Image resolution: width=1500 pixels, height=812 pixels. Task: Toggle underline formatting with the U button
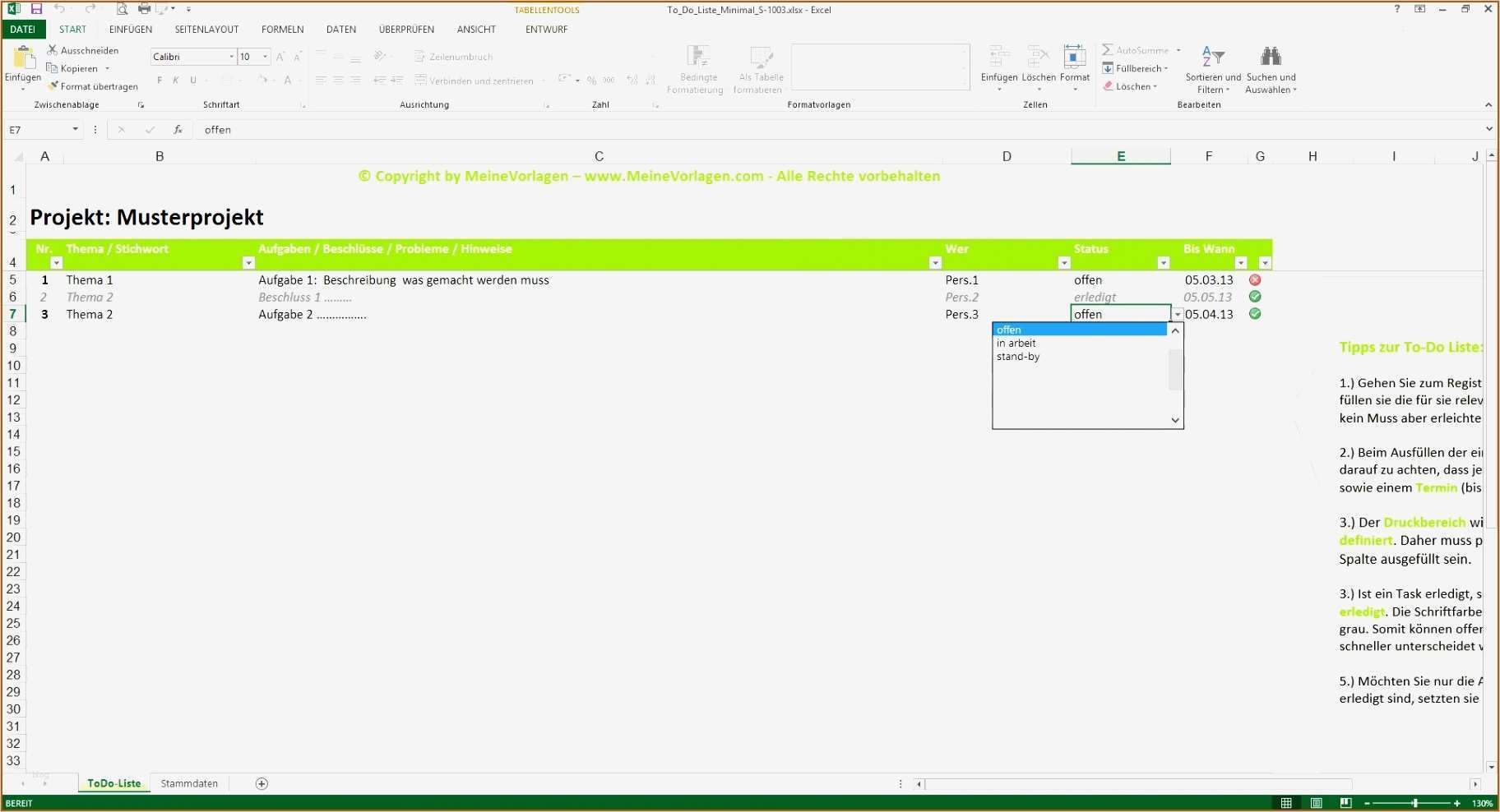pyautogui.click(x=192, y=81)
